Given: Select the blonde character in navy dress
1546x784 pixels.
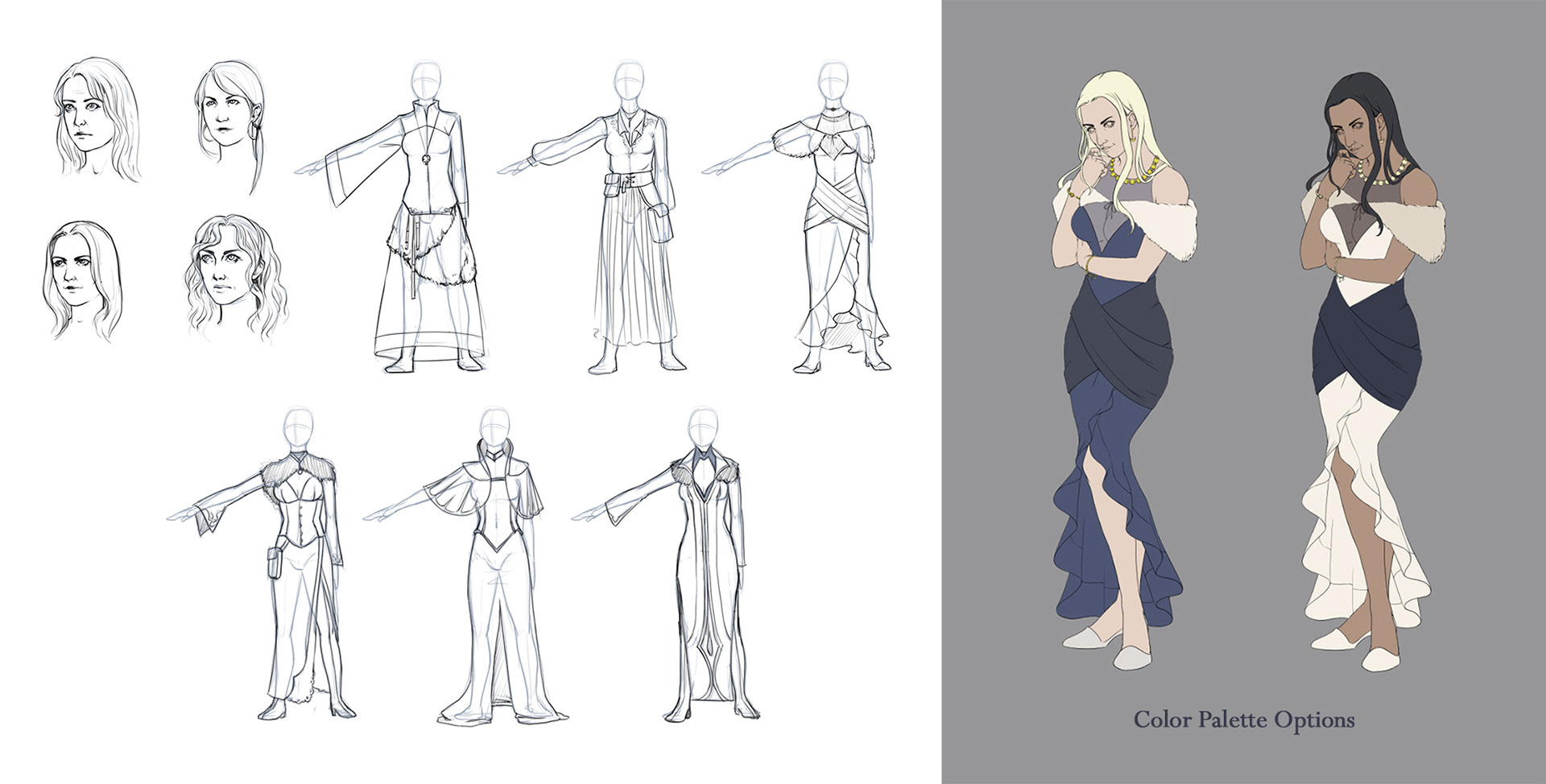Looking at the screenshot, I should pos(1127,369).
